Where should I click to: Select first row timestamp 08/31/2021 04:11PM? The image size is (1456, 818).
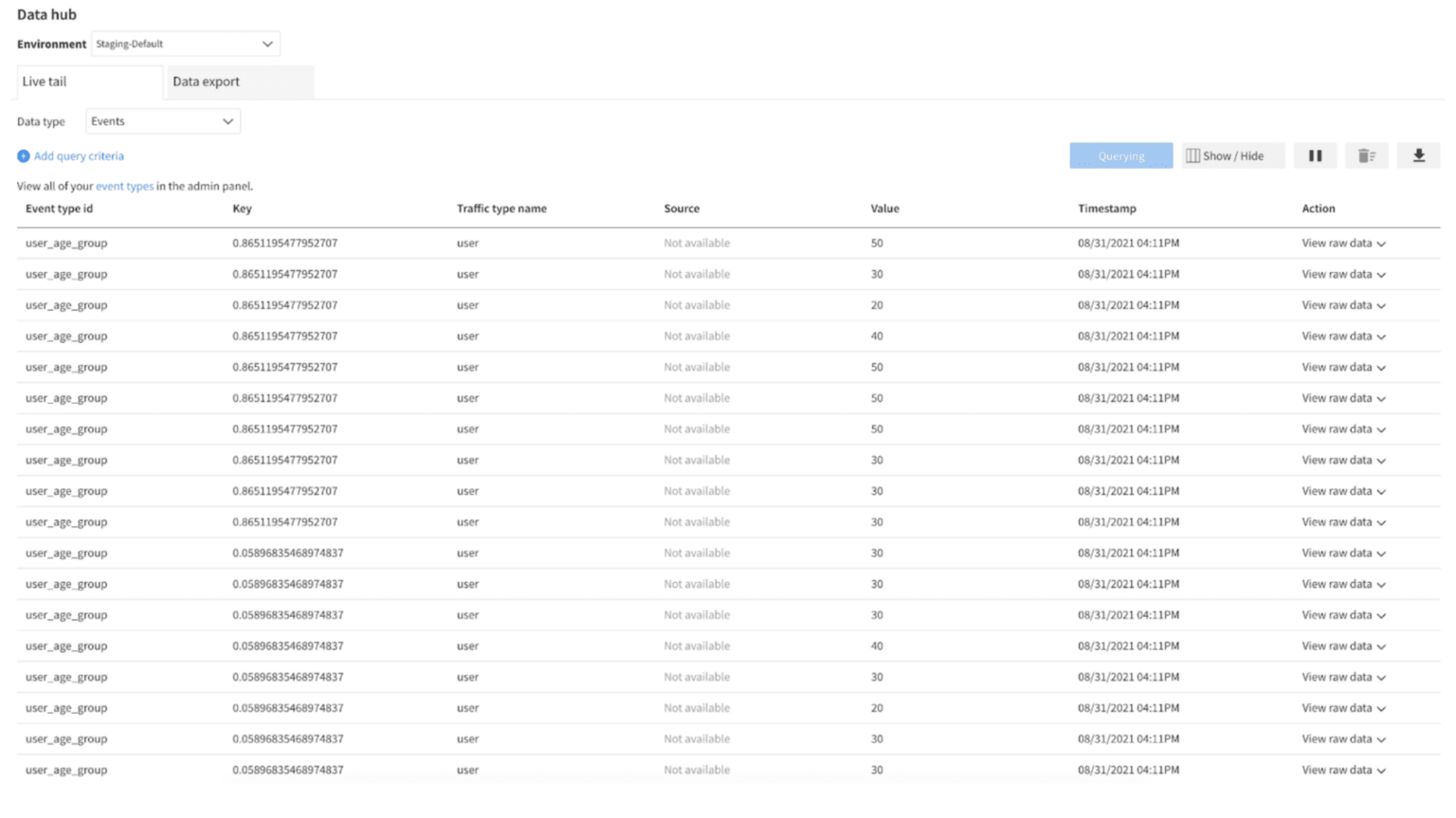1128,244
